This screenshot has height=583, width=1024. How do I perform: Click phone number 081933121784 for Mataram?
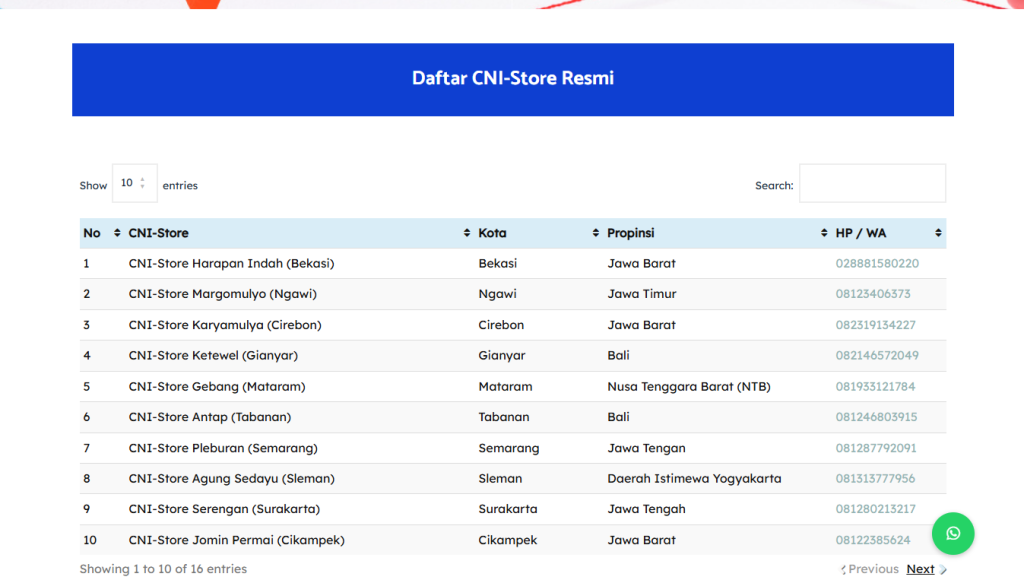coord(875,386)
